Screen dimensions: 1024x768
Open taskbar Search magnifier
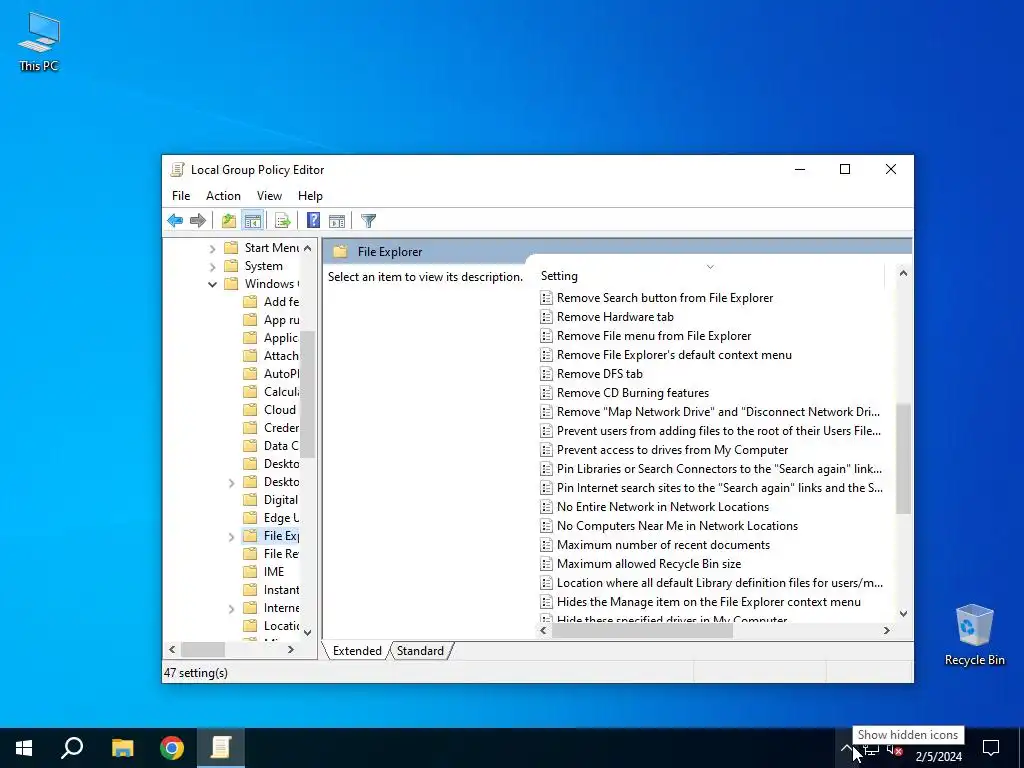point(72,748)
